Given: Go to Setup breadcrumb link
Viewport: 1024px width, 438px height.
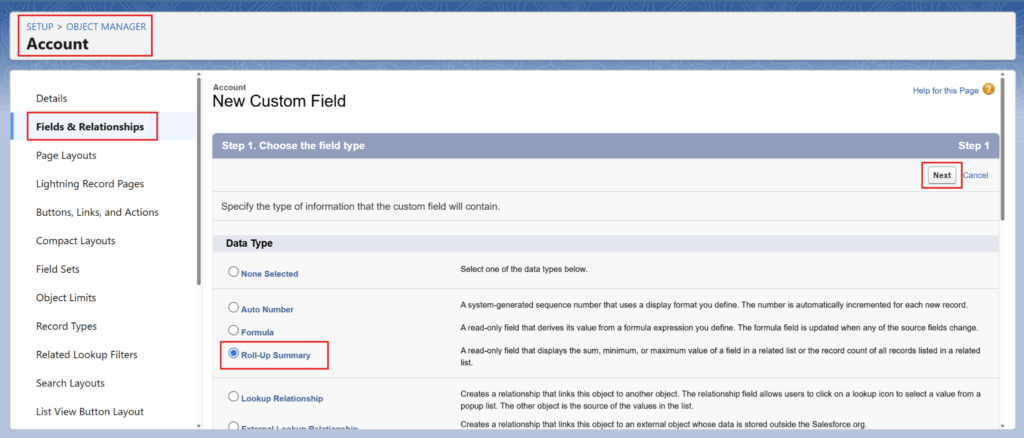Looking at the screenshot, I should click(40, 26).
